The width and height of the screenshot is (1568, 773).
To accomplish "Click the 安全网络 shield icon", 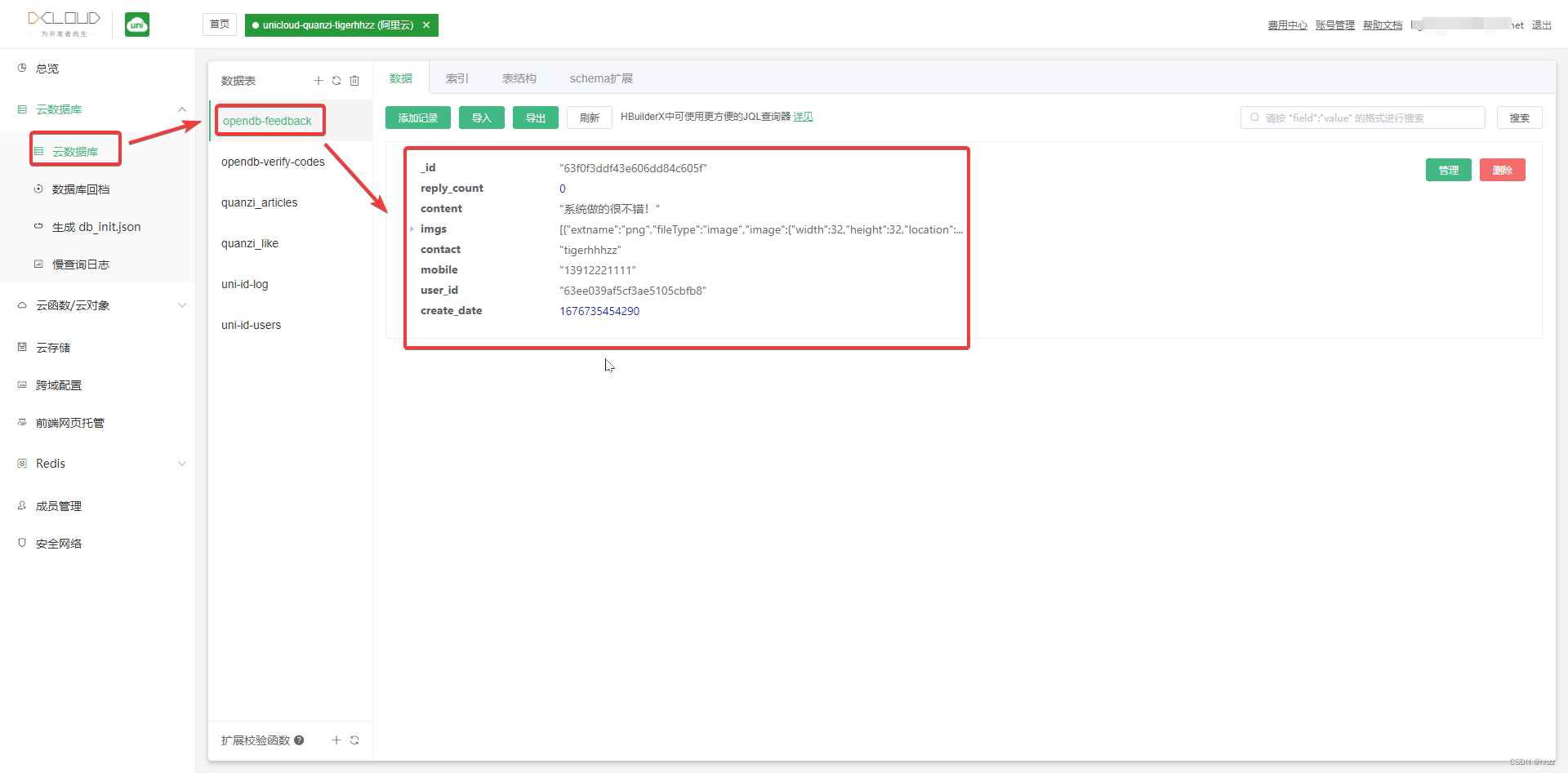I will tap(22, 543).
